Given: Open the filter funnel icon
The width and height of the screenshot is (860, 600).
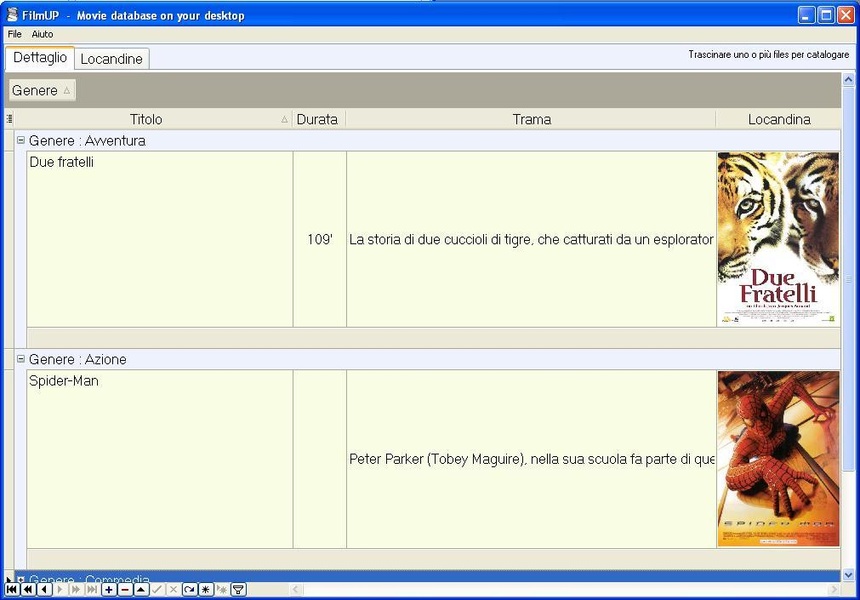Looking at the screenshot, I should pyautogui.click(x=238, y=590).
